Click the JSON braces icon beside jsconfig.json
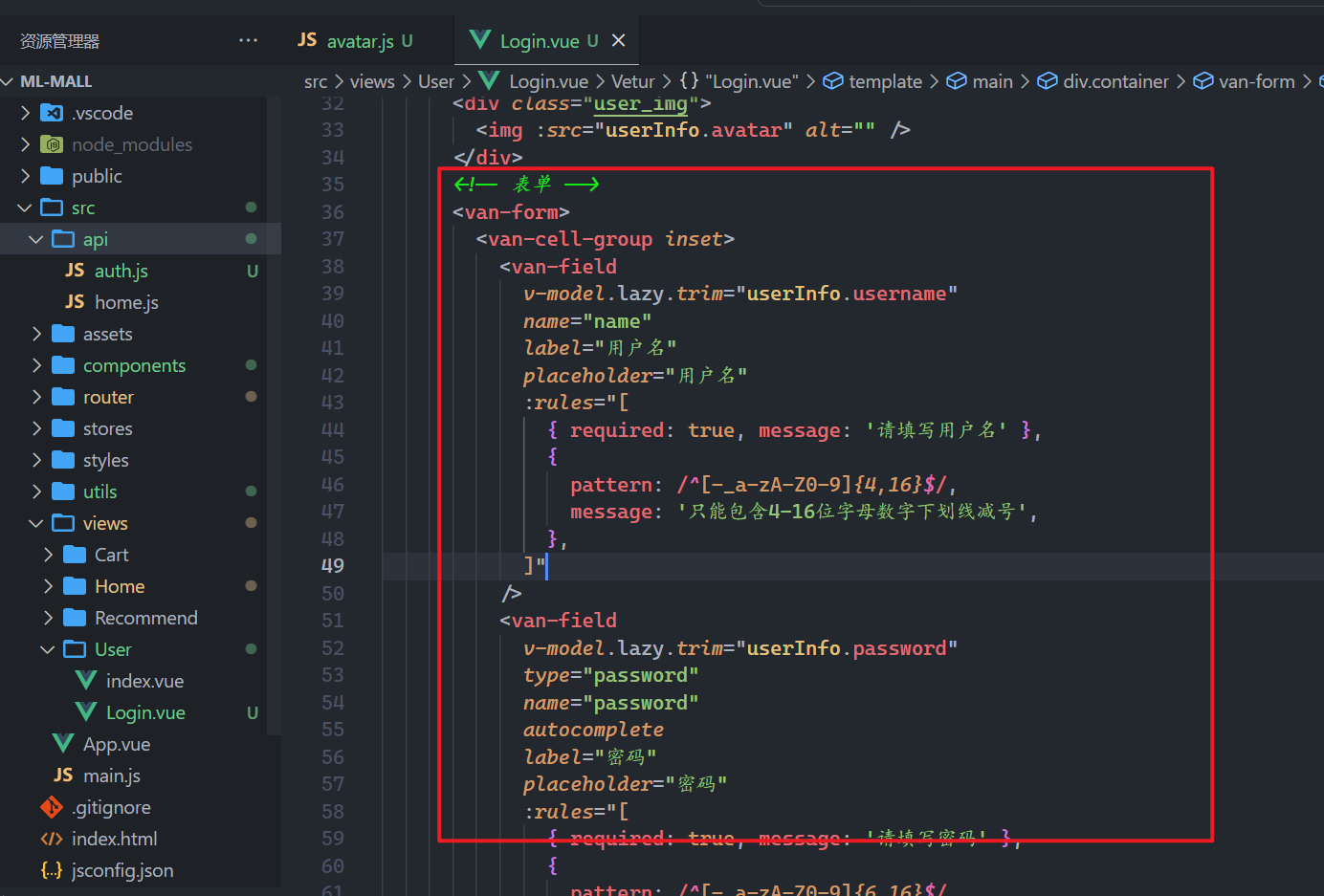 (x=52, y=870)
